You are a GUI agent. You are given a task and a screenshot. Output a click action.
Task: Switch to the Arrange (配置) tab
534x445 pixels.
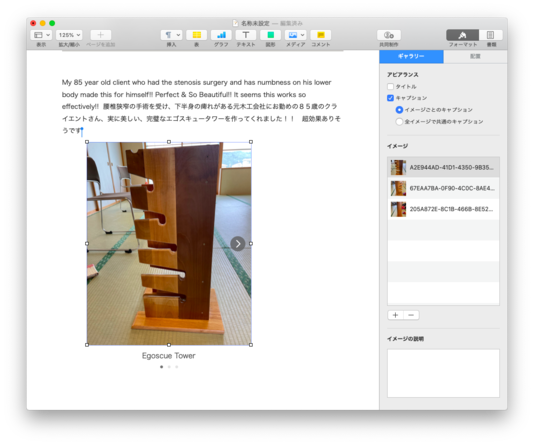[x=475, y=57]
